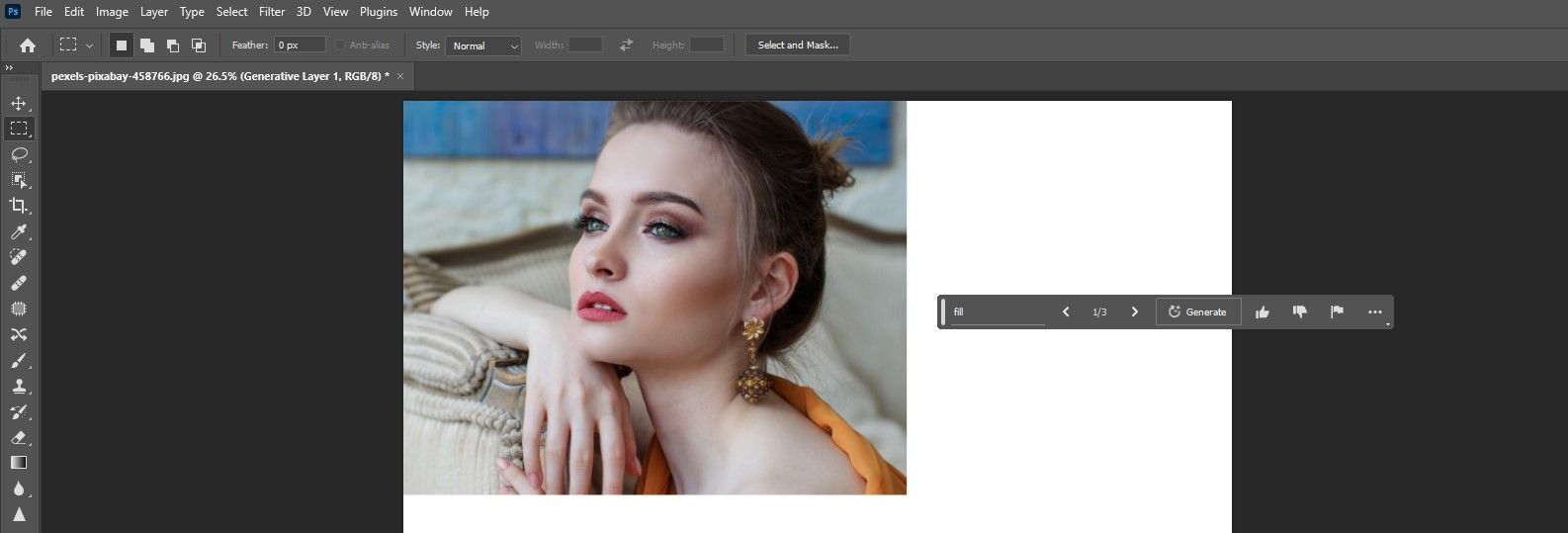Toggle thumbs up on generated variation
The height and width of the screenshot is (533, 1568).
click(x=1262, y=311)
